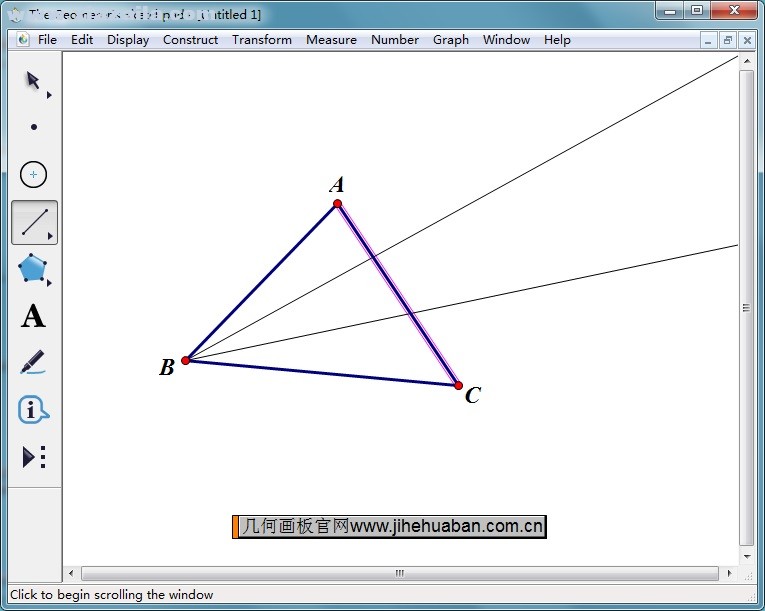This screenshot has width=765, height=611.
Task: Select the Marker tool
Action: point(33,362)
